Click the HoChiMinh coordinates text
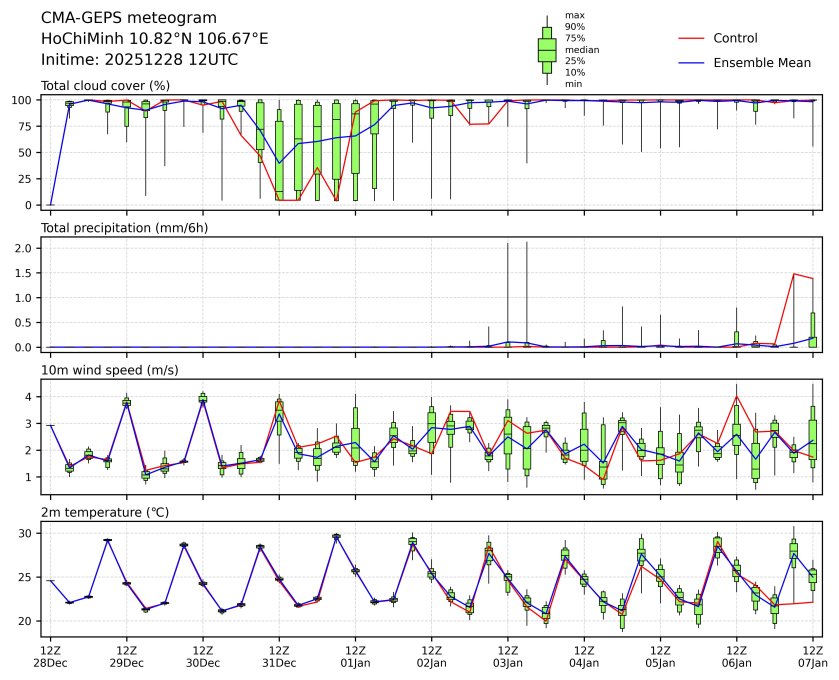The width and height of the screenshot is (839, 680). [x=154, y=39]
